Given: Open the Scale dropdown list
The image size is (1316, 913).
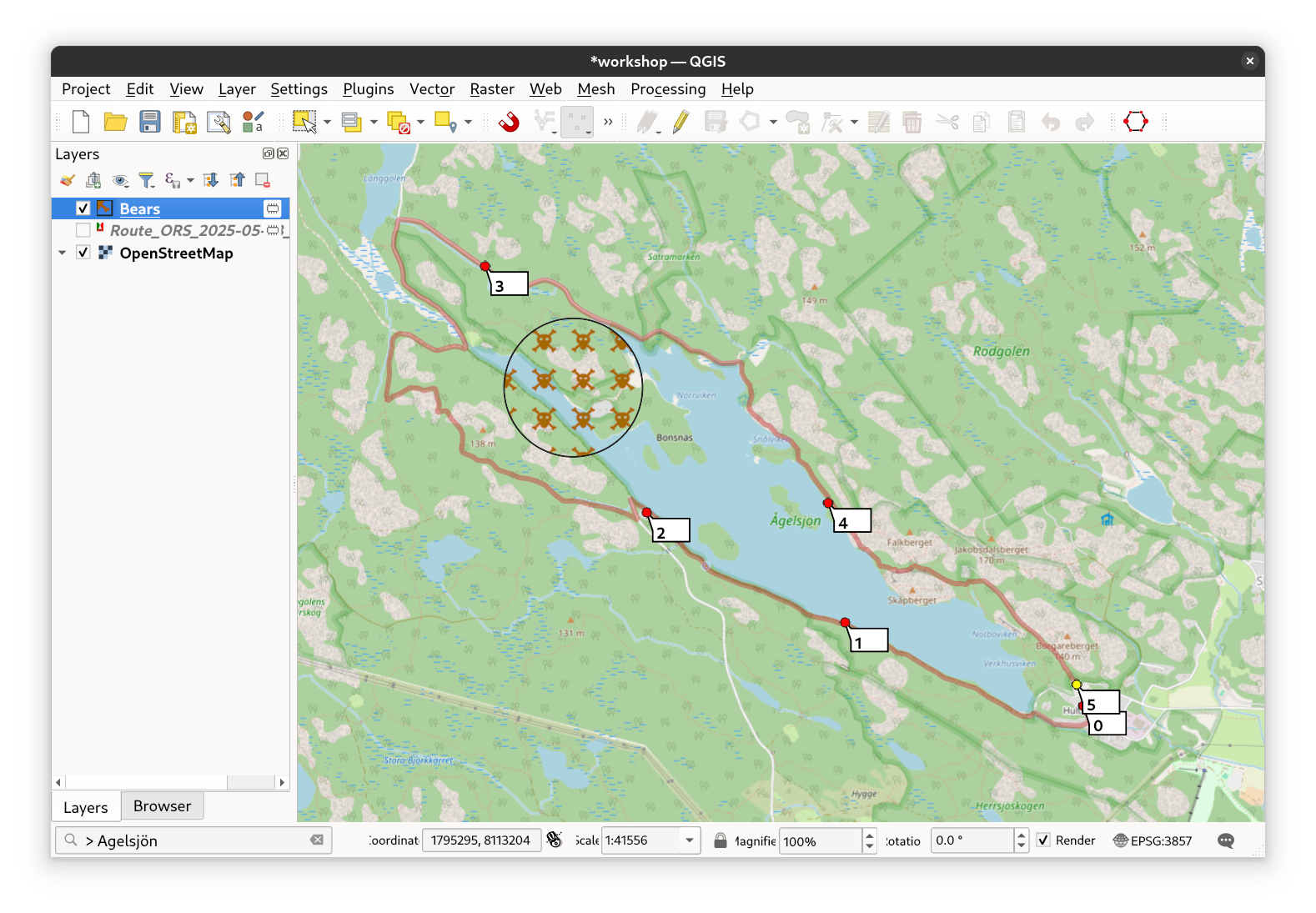Looking at the screenshot, I should 690,840.
